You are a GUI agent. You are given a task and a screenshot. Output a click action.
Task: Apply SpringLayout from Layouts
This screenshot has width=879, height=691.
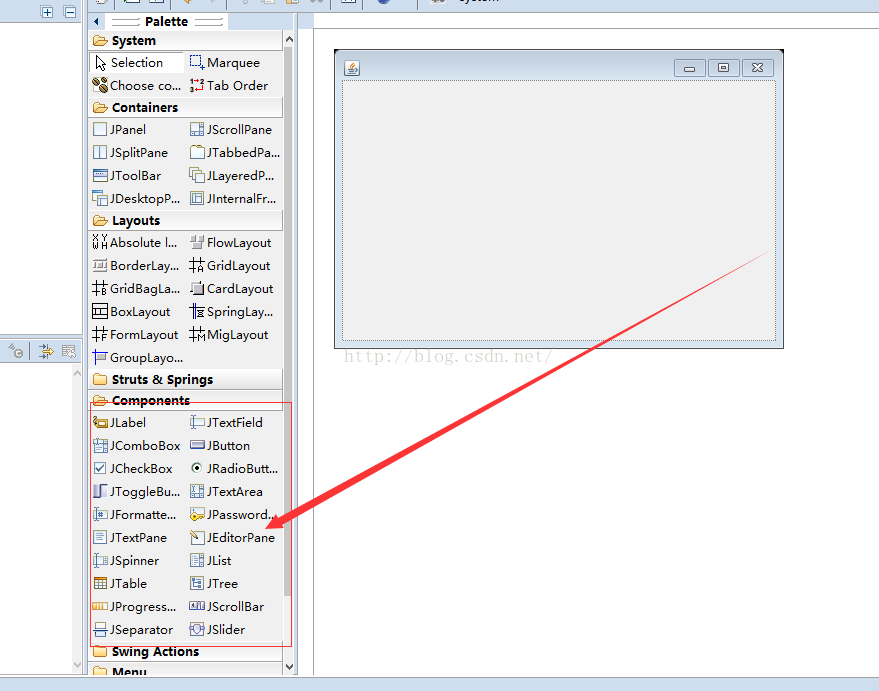pyautogui.click(x=232, y=312)
